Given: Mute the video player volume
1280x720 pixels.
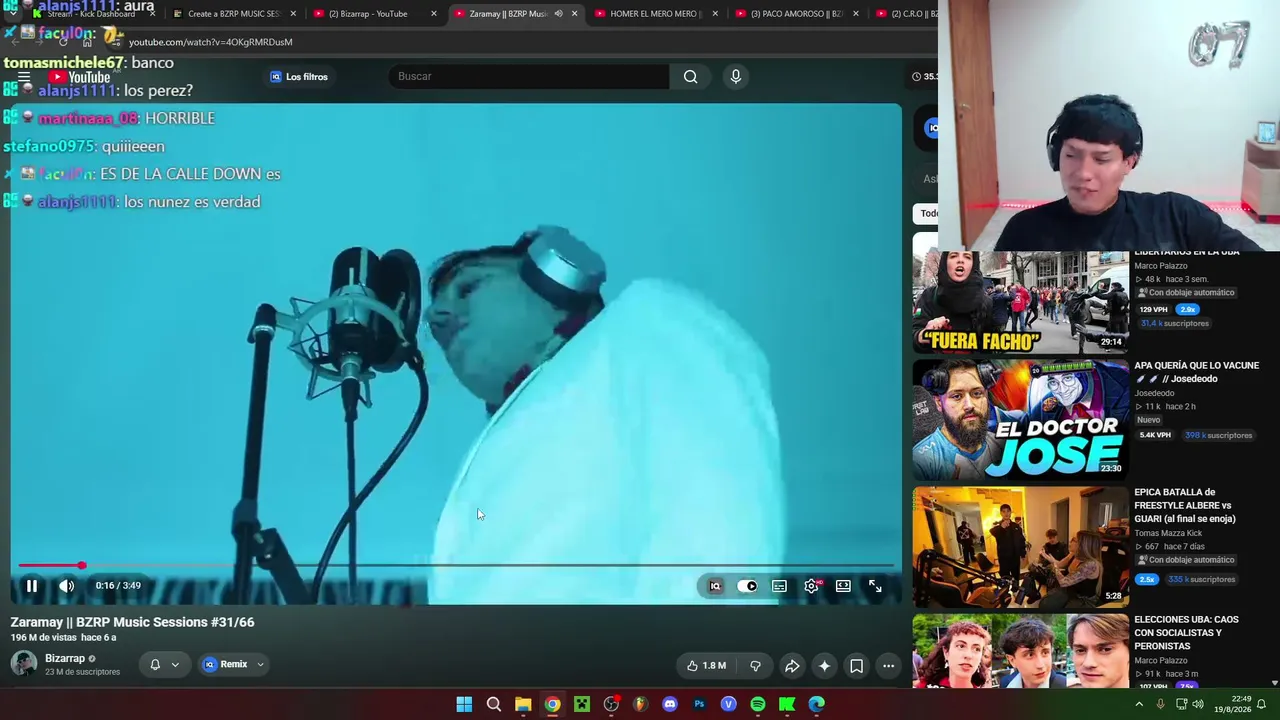Looking at the screenshot, I should coord(66,586).
